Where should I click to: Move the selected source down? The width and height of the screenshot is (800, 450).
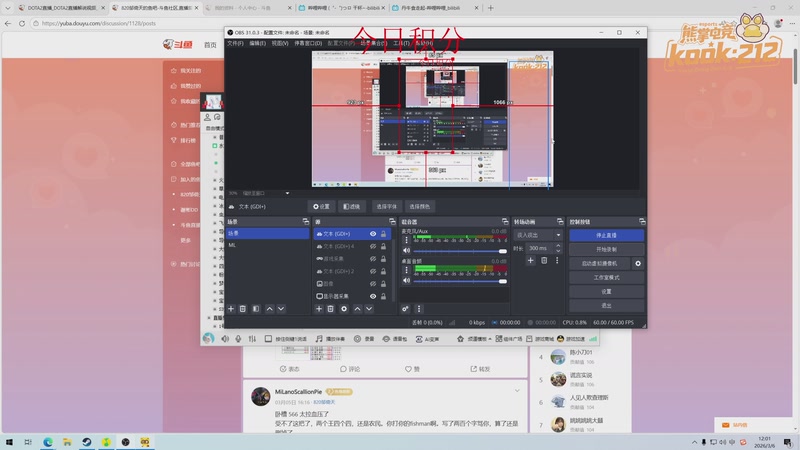pos(369,309)
